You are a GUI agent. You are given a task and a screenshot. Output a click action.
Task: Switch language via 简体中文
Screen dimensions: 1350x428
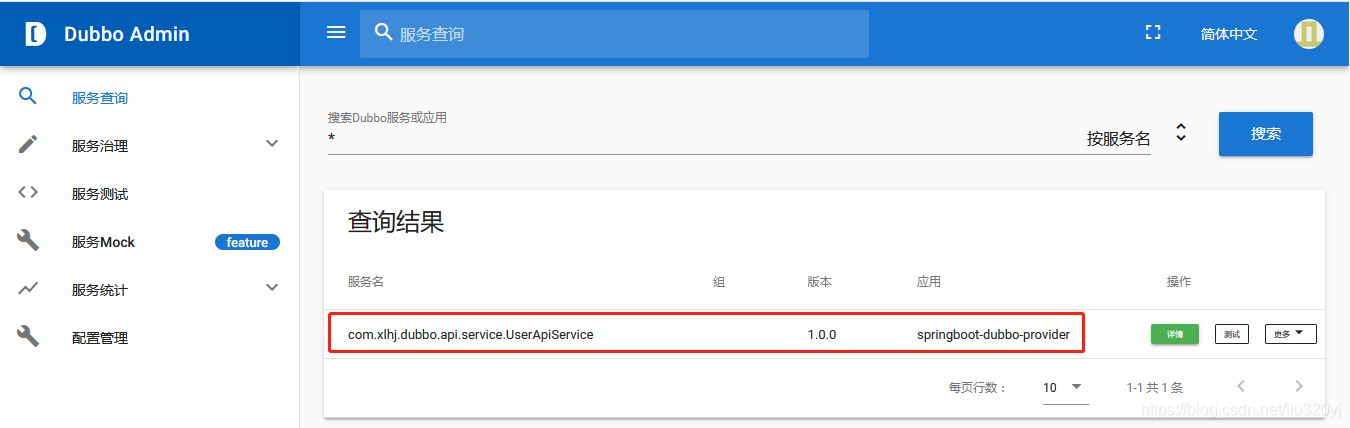1229,33
